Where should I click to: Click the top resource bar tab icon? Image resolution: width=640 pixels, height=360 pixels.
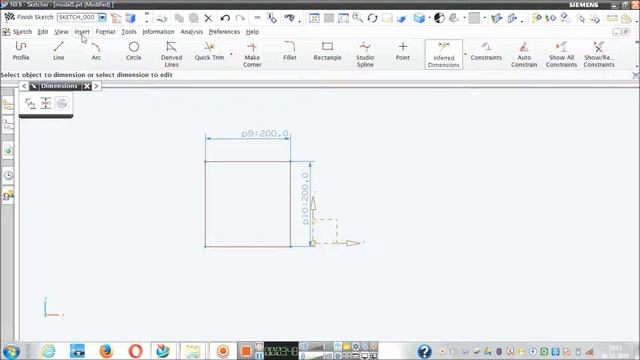click(x=8, y=106)
